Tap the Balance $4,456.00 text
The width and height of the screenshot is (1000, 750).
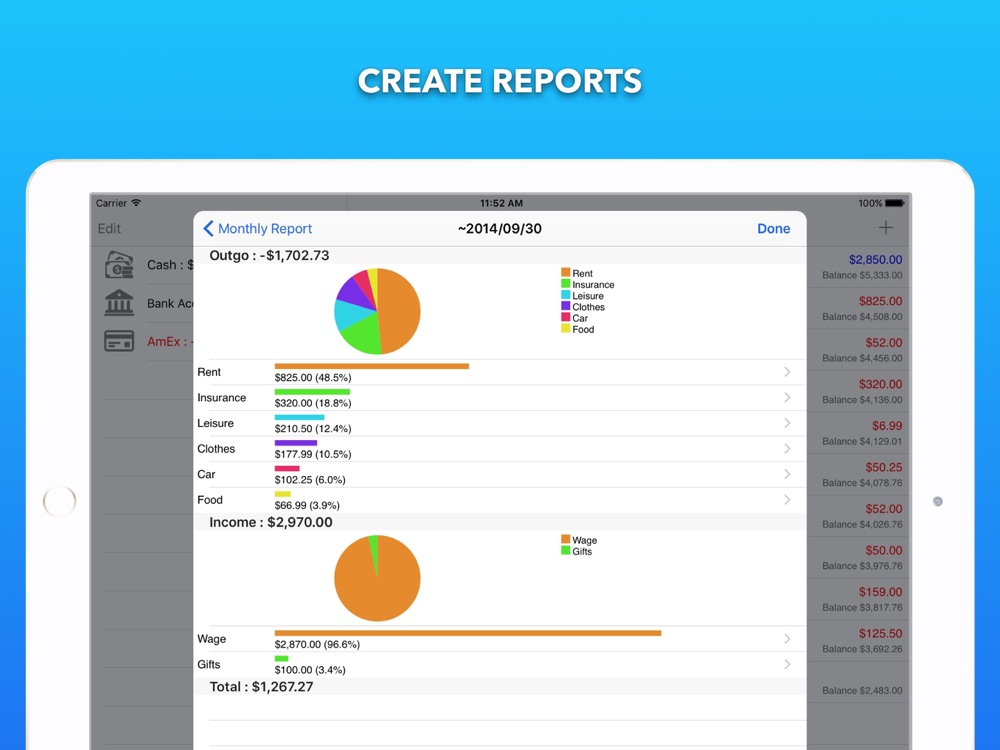click(862, 358)
